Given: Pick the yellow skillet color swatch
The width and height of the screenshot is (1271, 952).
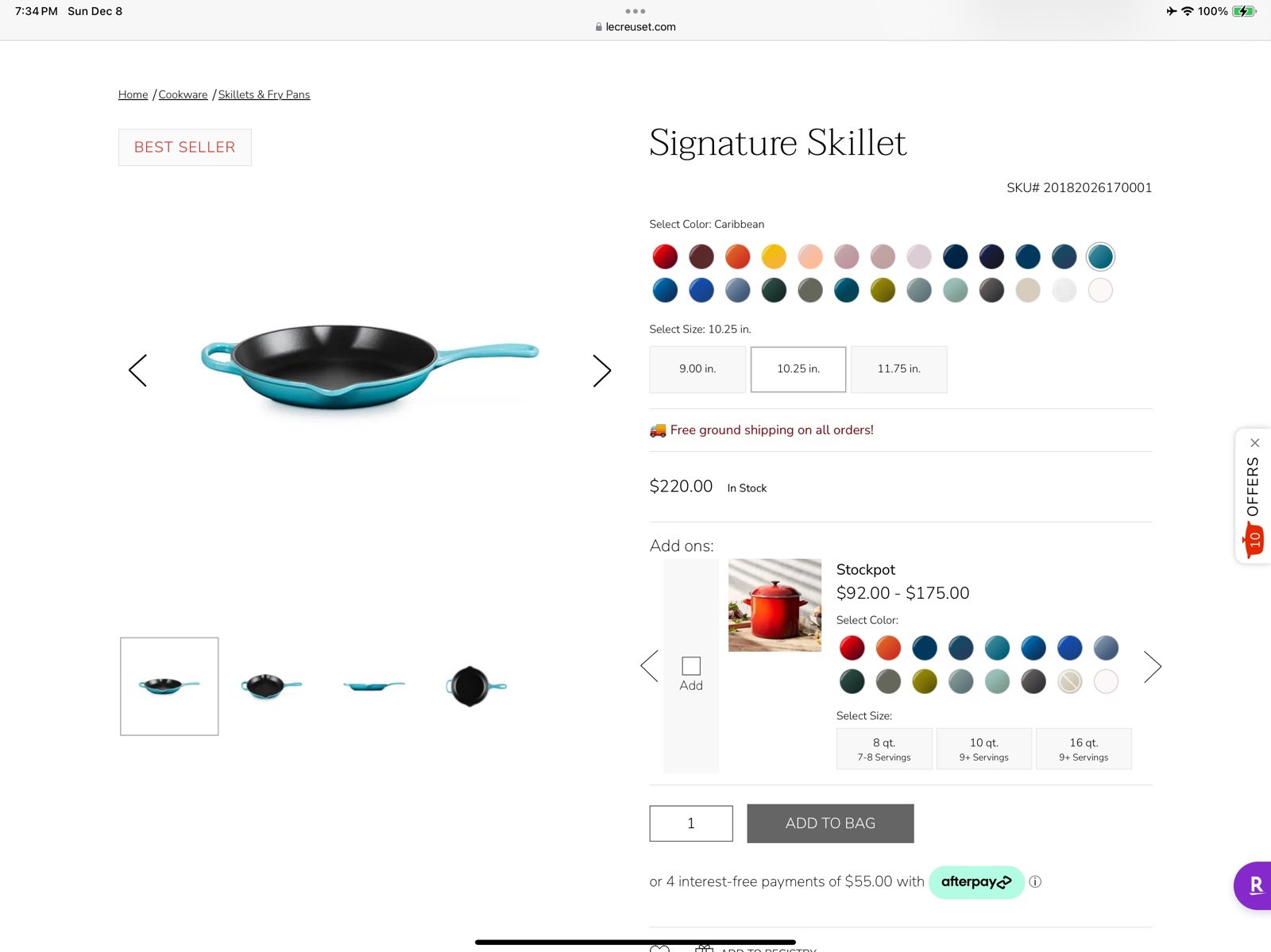Looking at the screenshot, I should [x=774, y=256].
